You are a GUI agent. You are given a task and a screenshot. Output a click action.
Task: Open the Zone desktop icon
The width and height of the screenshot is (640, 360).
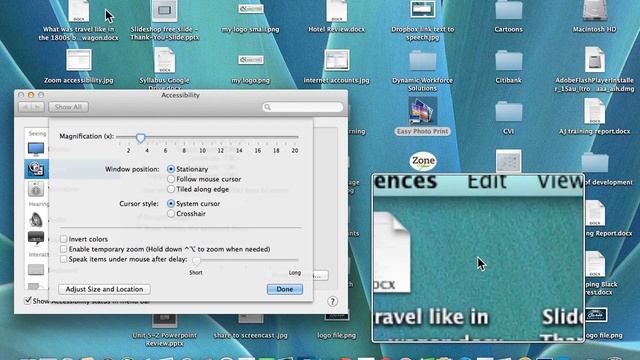click(x=423, y=161)
